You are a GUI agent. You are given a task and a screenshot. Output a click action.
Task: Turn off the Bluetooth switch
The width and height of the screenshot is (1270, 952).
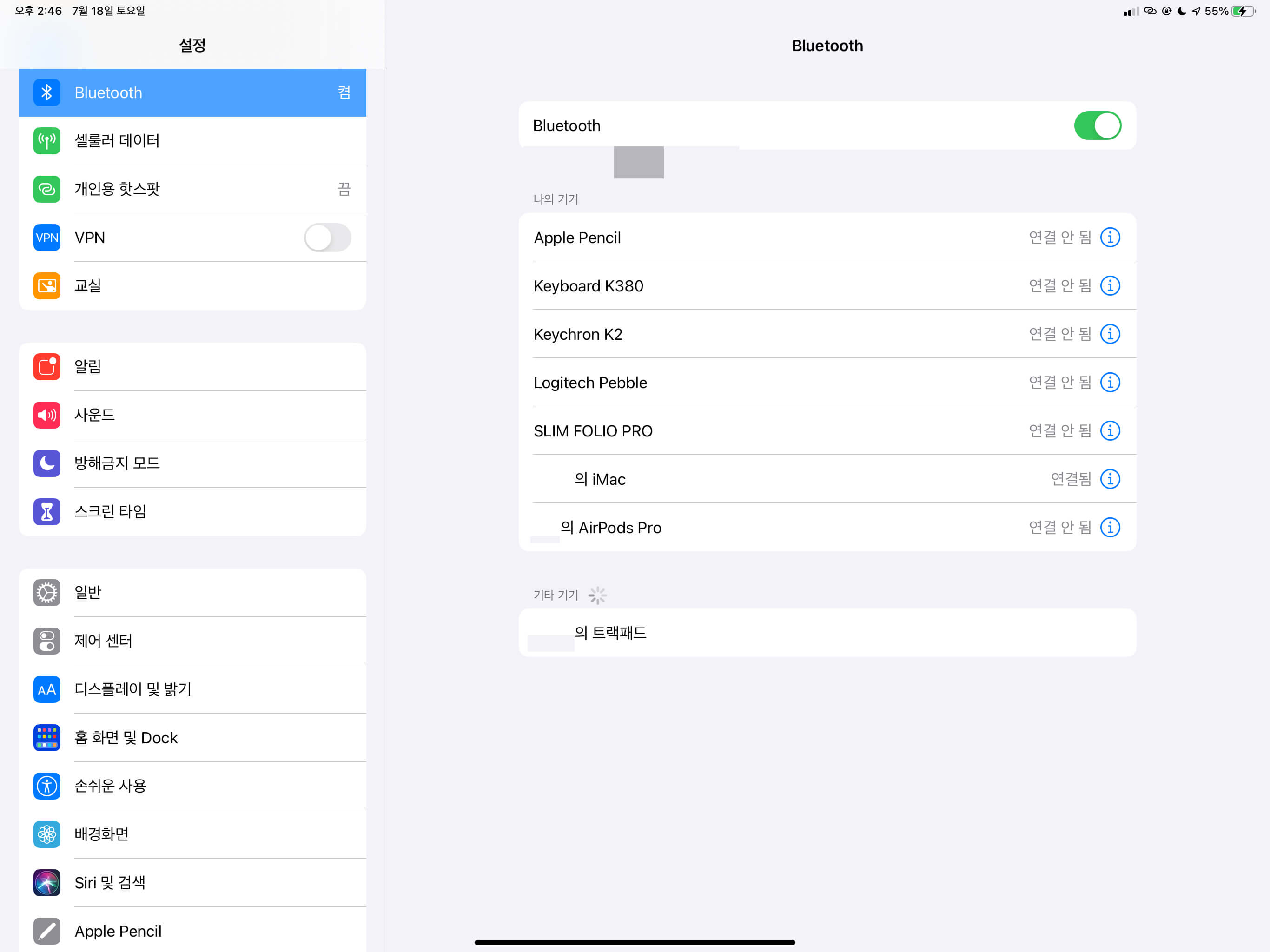pyautogui.click(x=1097, y=126)
